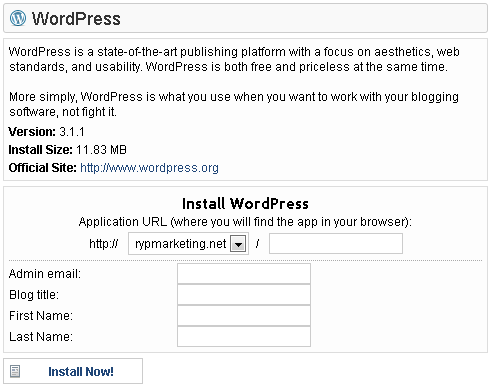490x389 pixels.
Task: Click the 'Install WordPress' heading
Action: click(x=245, y=204)
